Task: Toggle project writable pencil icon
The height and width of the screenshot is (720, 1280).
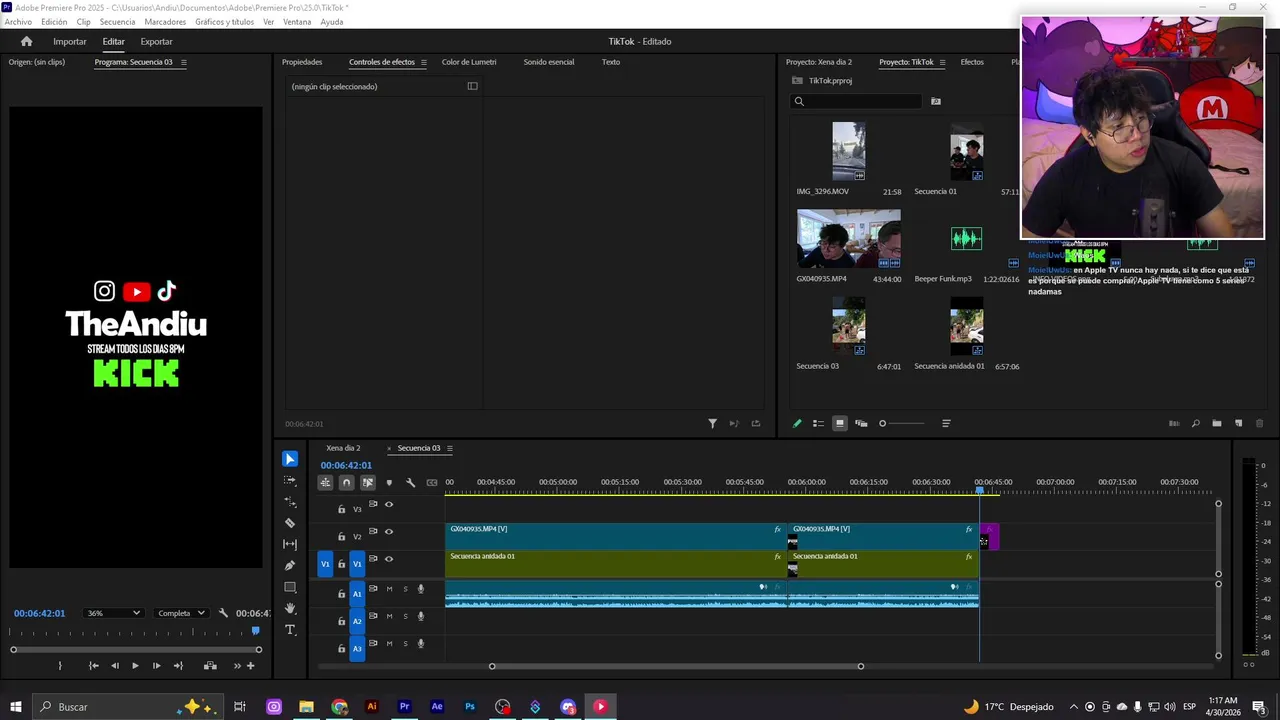Action: coord(797,424)
